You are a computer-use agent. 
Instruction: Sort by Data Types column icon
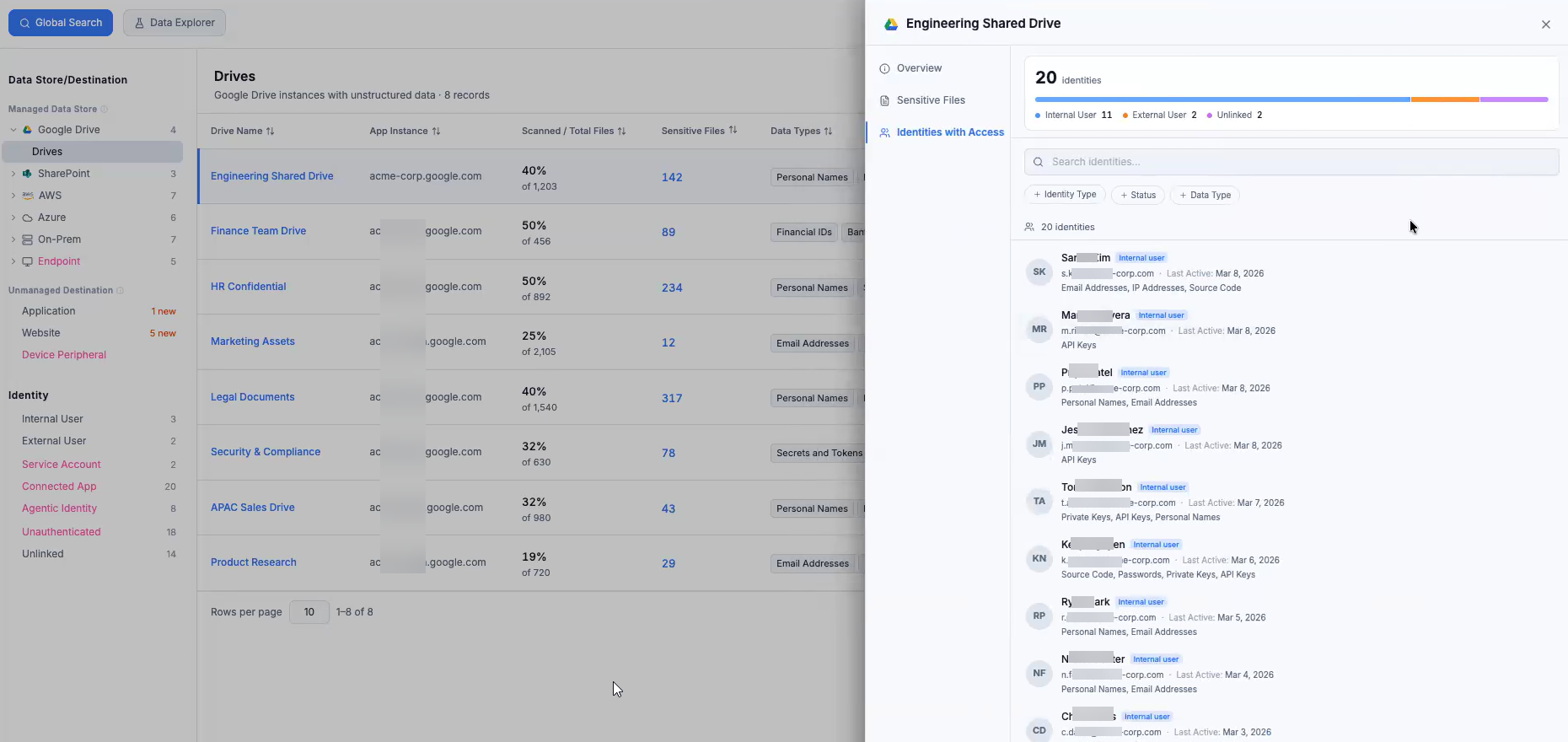pos(828,132)
